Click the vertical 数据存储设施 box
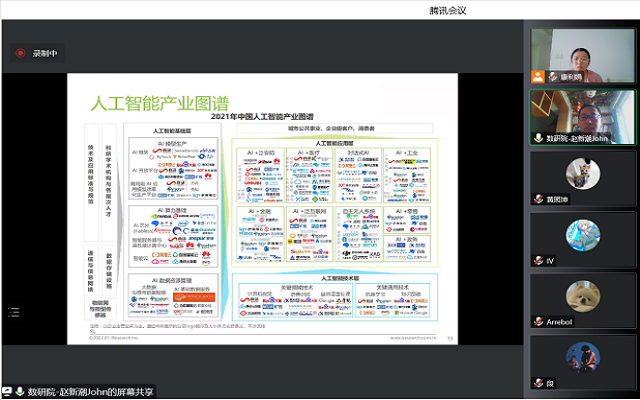640x400 pixels. pyautogui.click(x=109, y=270)
